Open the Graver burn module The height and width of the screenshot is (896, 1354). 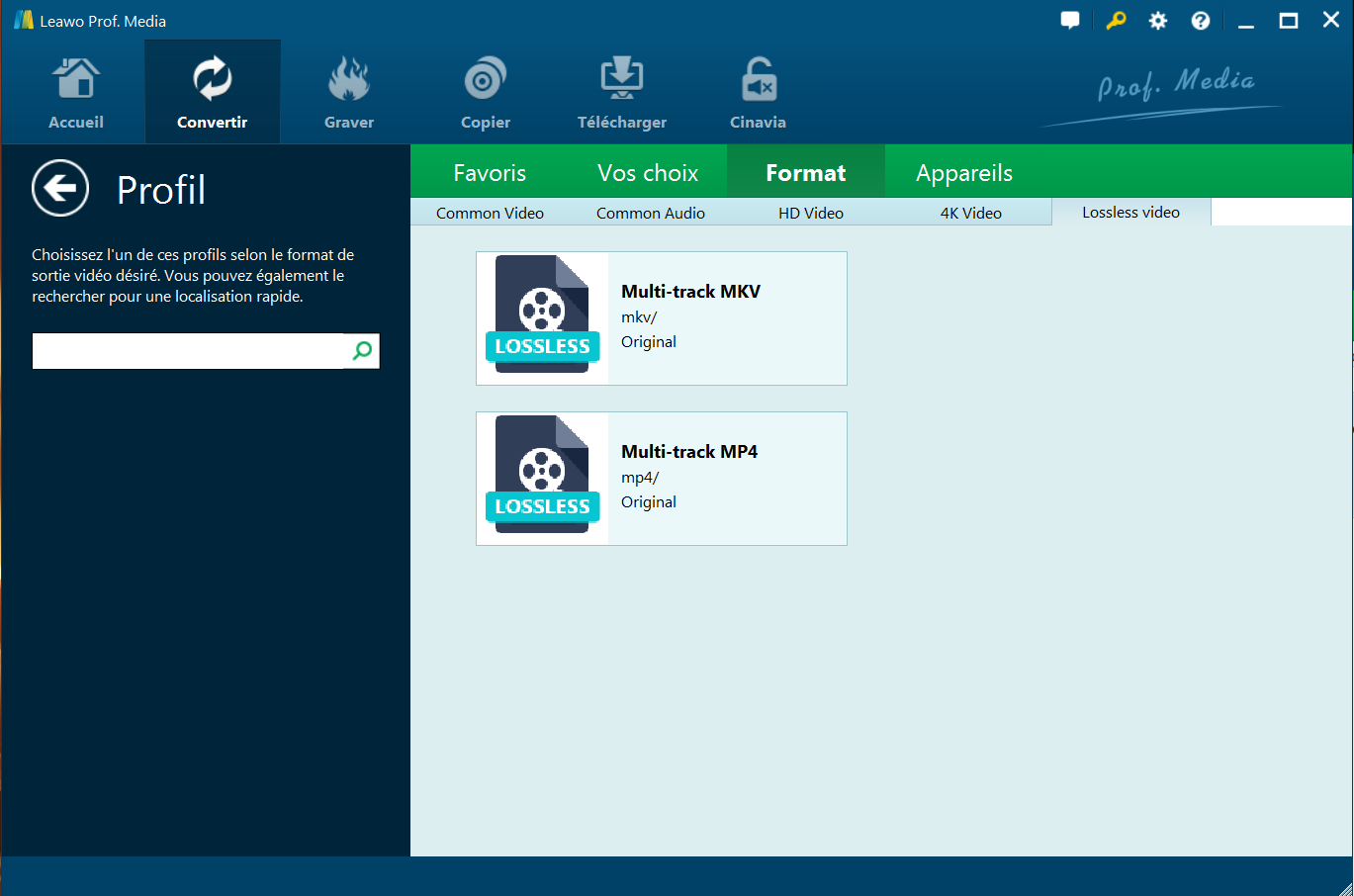(x=349, y=93)
